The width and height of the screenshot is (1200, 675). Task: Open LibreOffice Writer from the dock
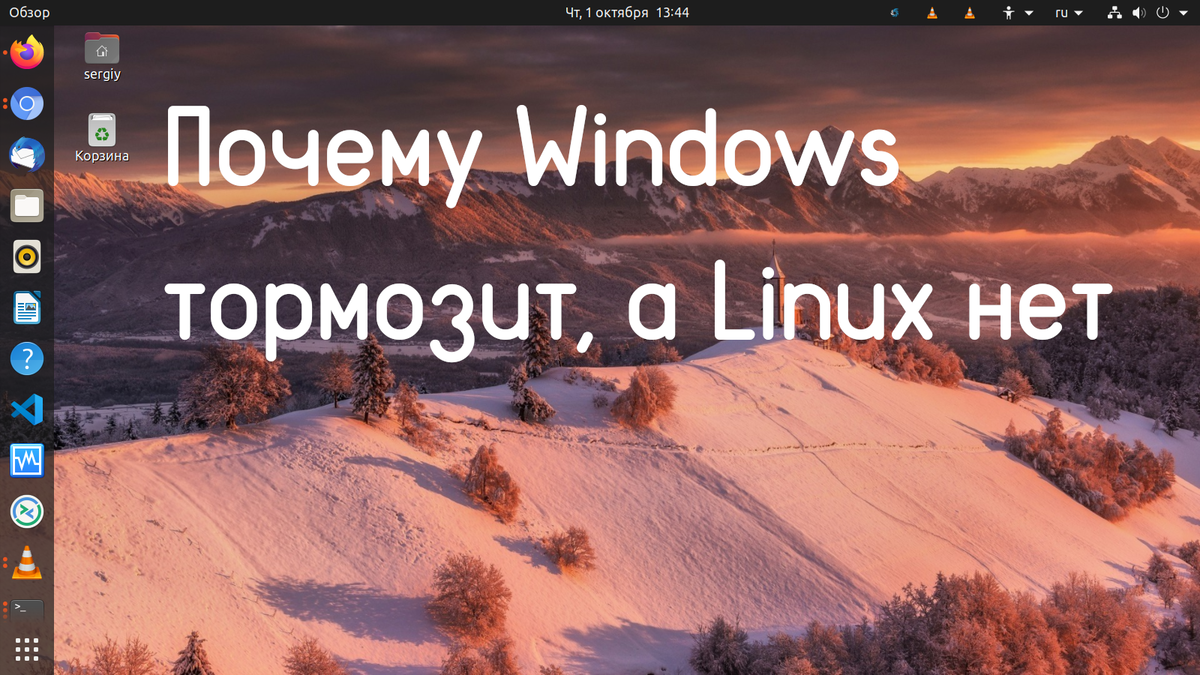(x=27, y=308)
